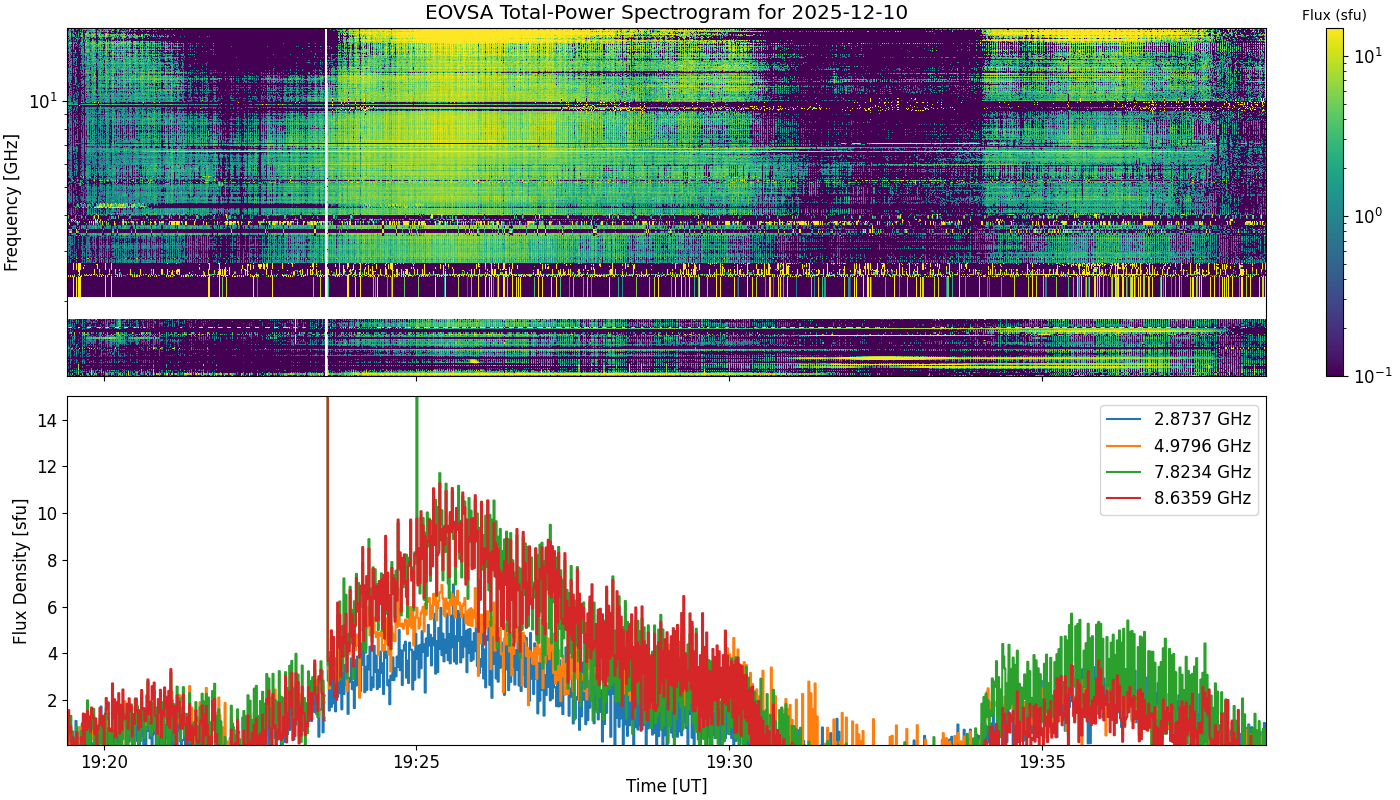Click the 19:35 time axis tick label

click(x=1043, y=762)
